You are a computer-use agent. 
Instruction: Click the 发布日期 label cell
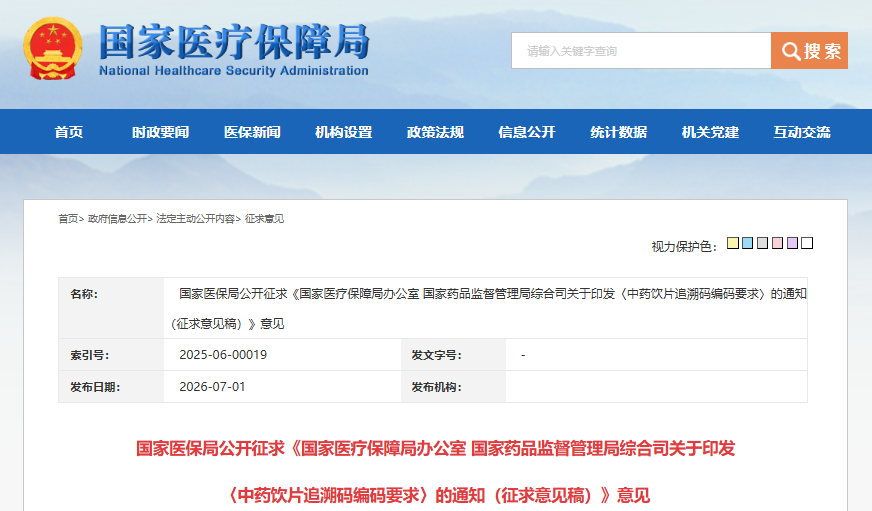pos(111,387)
